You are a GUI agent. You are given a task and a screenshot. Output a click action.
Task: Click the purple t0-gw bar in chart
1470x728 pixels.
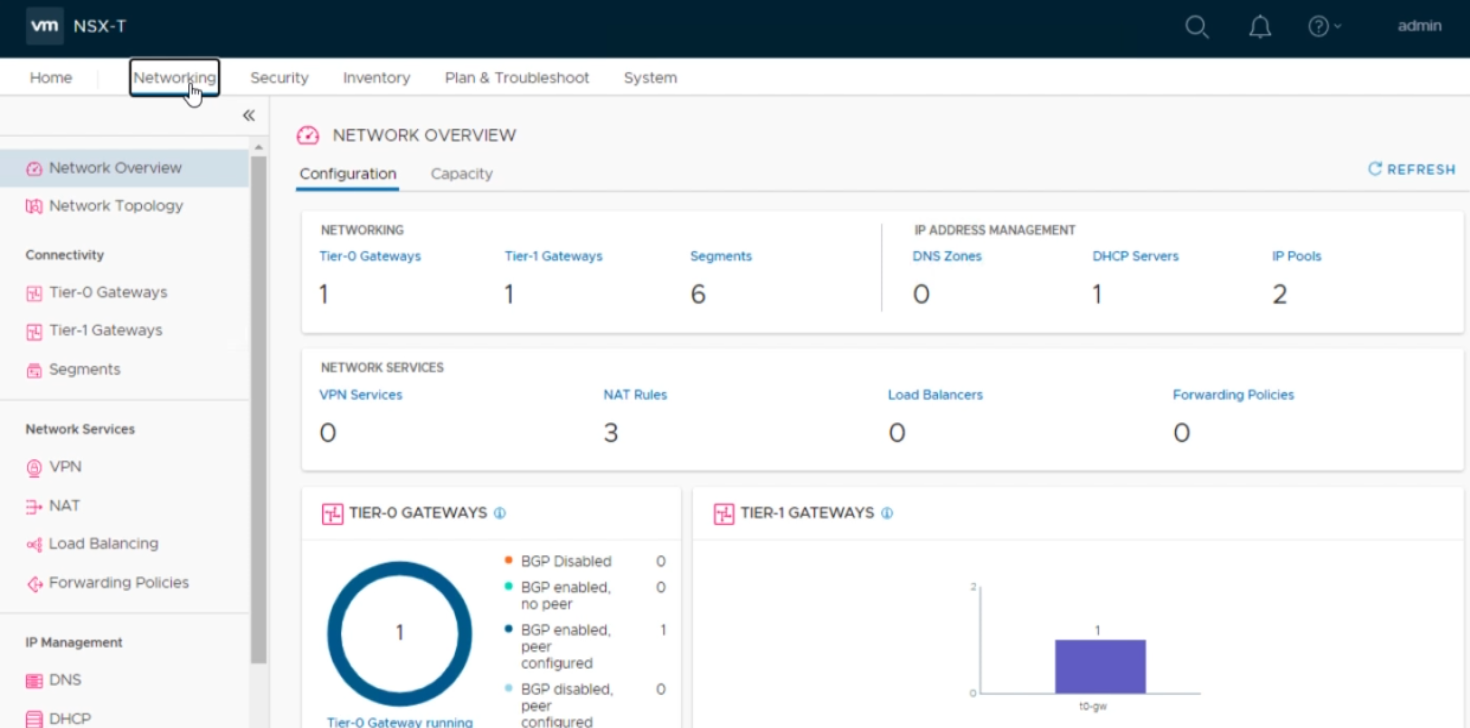[x=1099, y=666]
